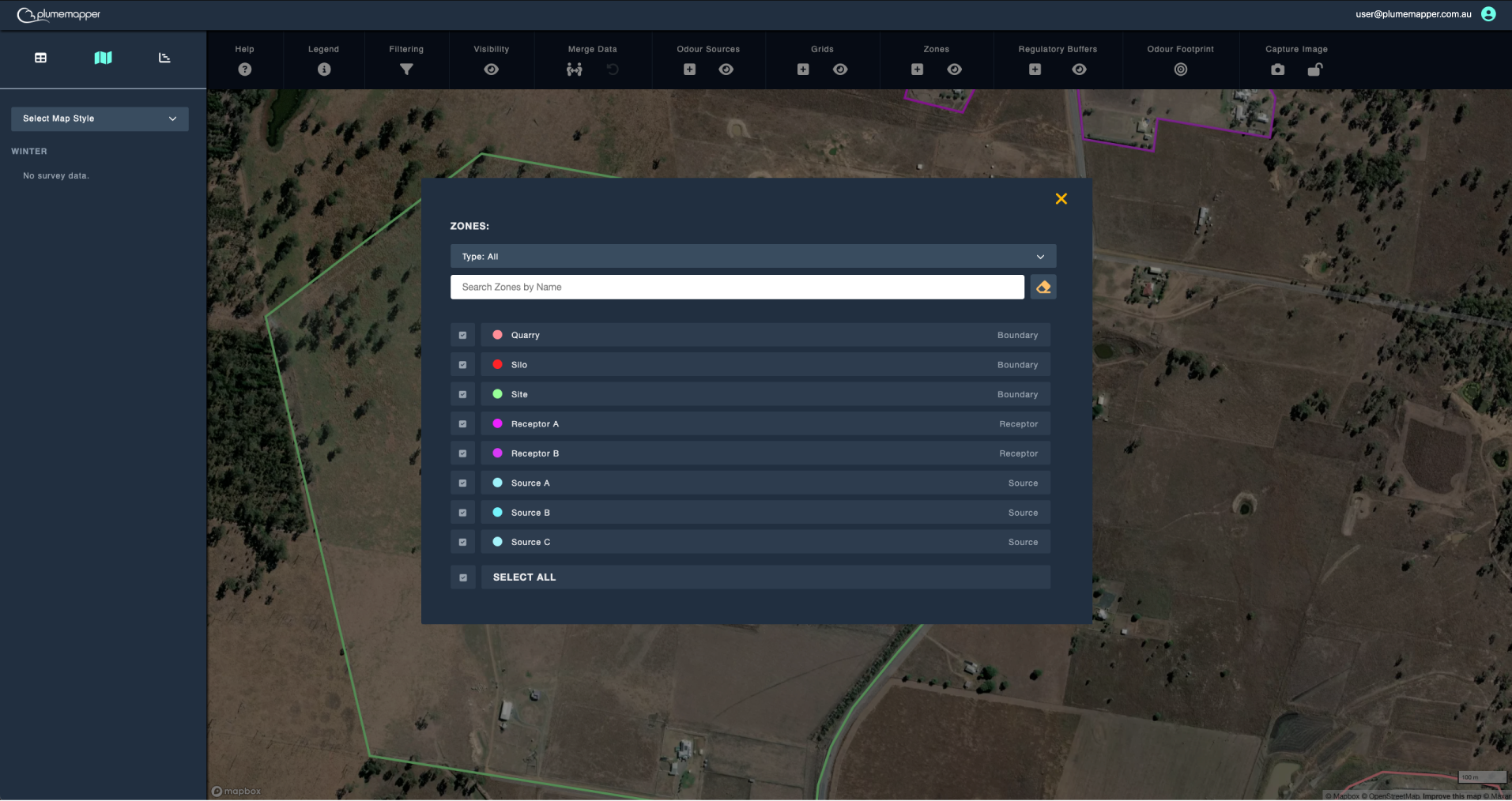1512x801 pixels.
Task: Click the No survey data text
Action: (x=56, y=175)
